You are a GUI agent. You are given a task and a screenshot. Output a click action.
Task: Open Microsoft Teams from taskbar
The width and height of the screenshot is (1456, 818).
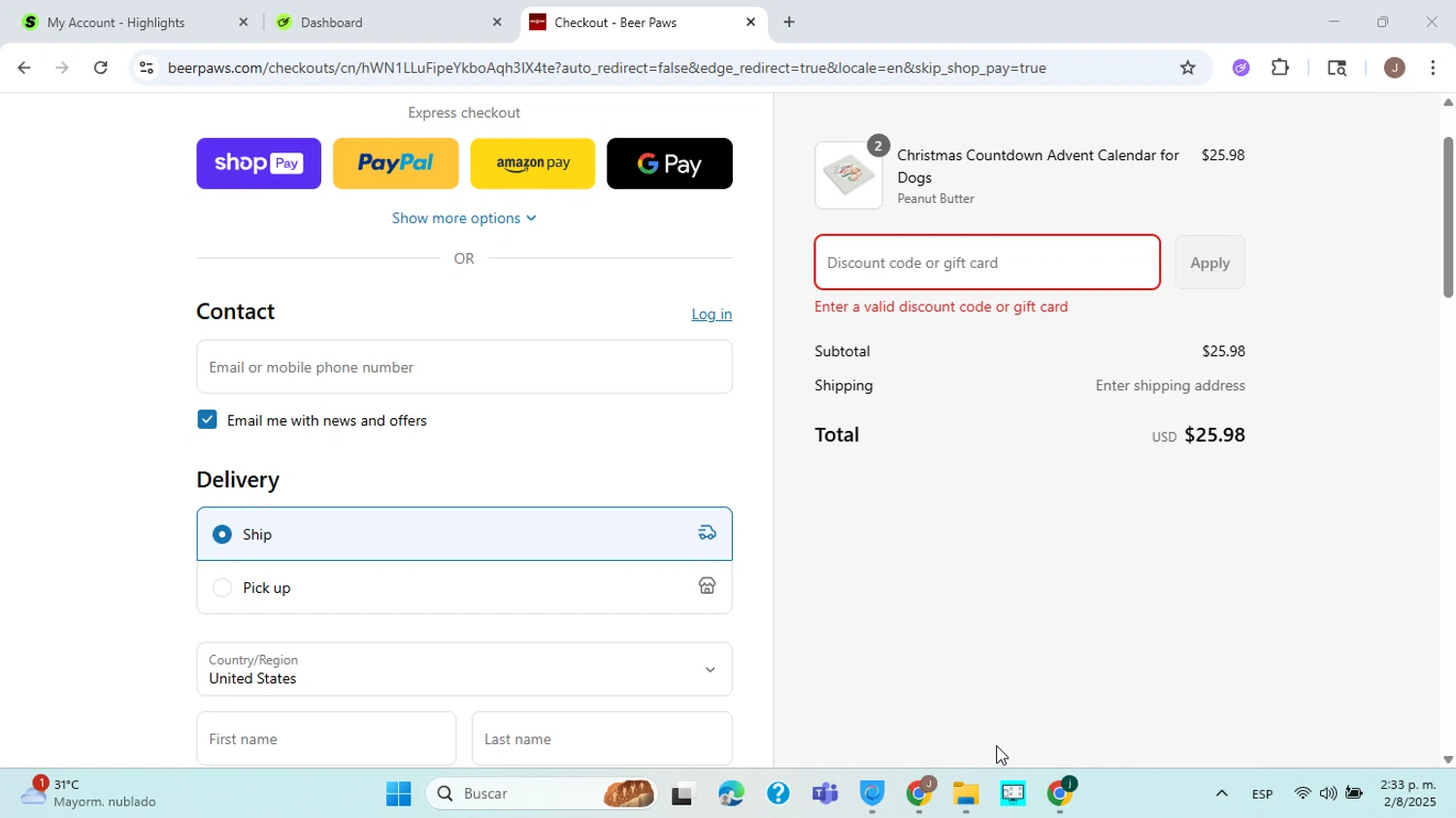825,794
